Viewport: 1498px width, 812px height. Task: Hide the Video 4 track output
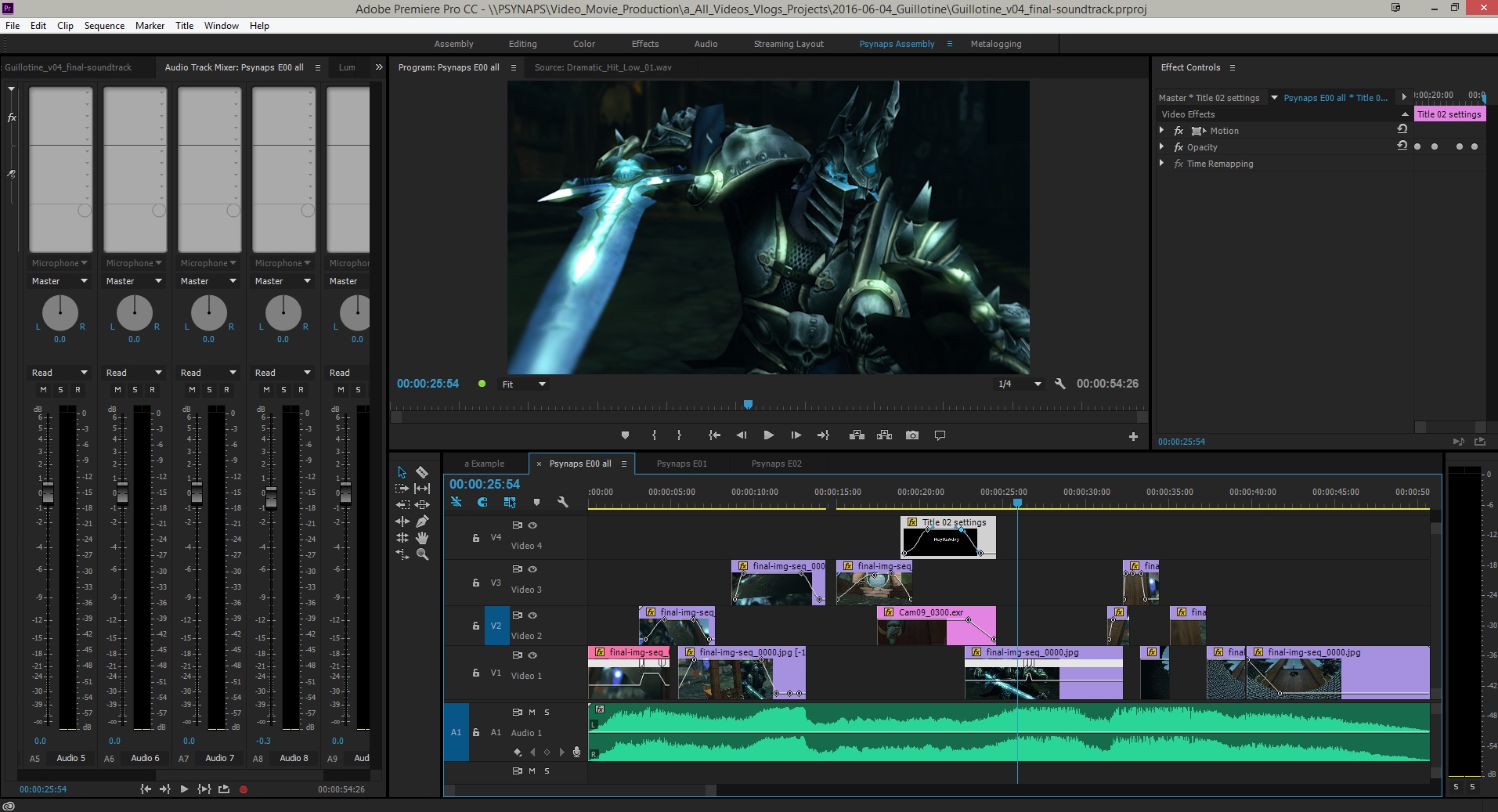pos(532,525)
